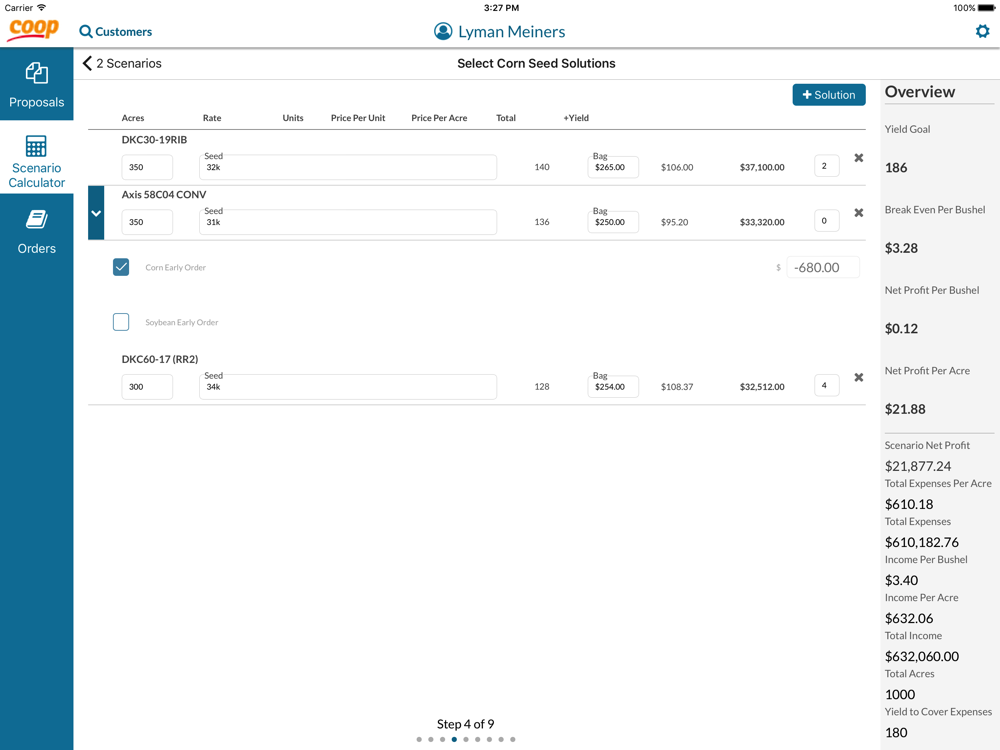The width and height of the screenshot is (1000, 750).
Task: Click the Total Acres value 1000
Action: pos(900,695)
